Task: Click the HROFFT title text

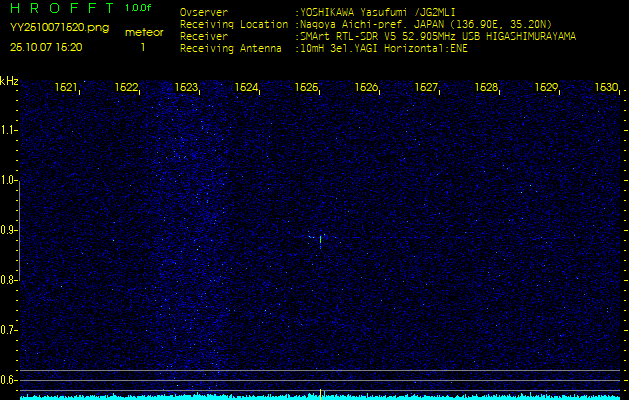Action: click(63, 8)
